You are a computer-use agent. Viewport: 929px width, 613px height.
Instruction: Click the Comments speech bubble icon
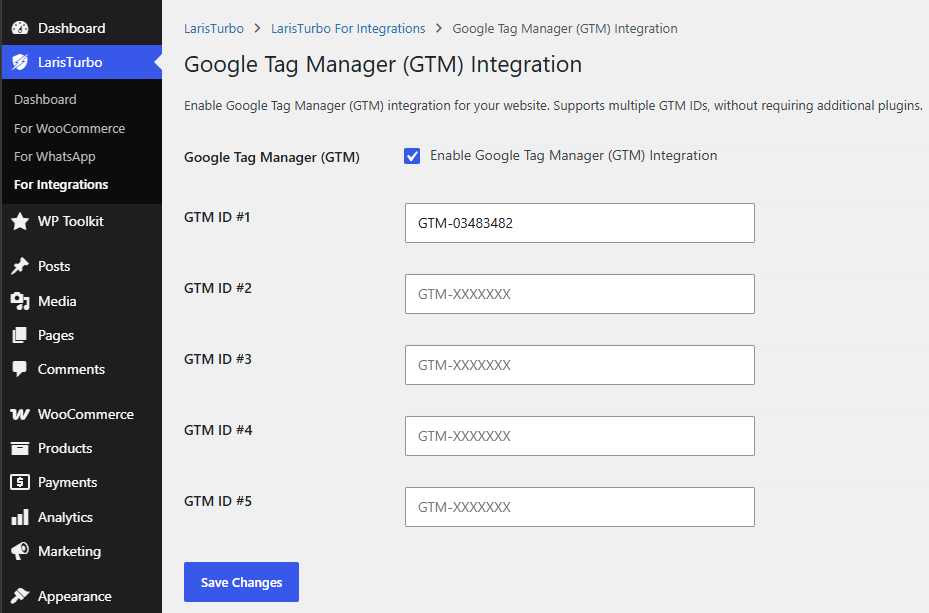(20, 369)
